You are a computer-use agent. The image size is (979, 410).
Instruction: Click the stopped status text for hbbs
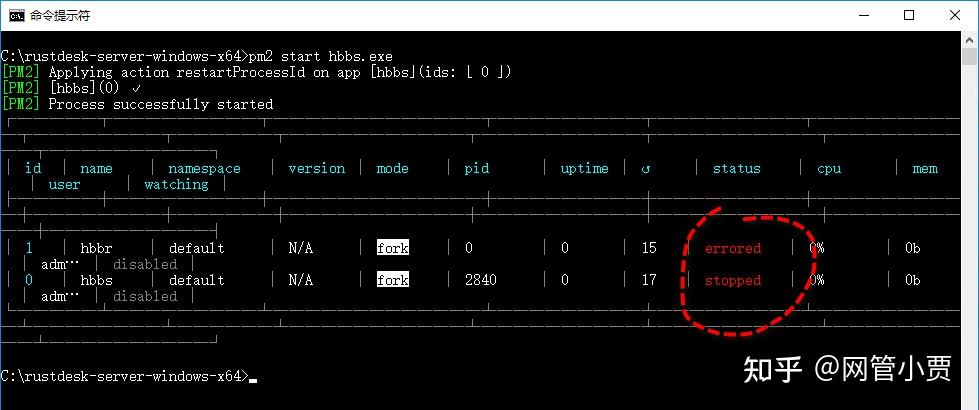coord(733,280)
